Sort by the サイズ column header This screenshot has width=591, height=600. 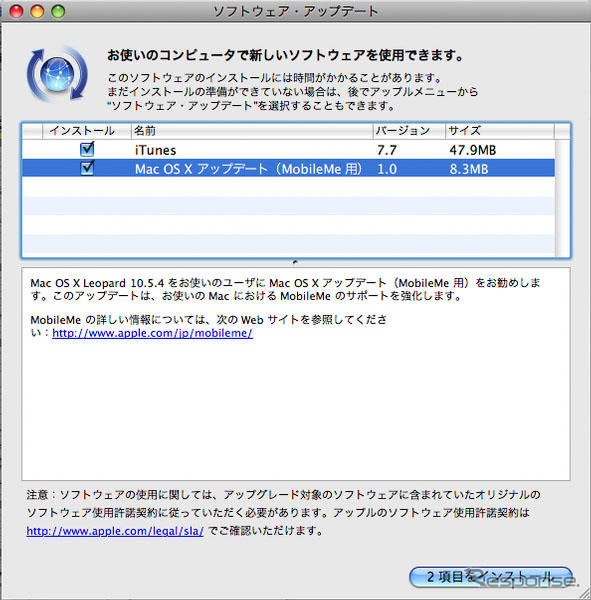[x=500, y=131]
